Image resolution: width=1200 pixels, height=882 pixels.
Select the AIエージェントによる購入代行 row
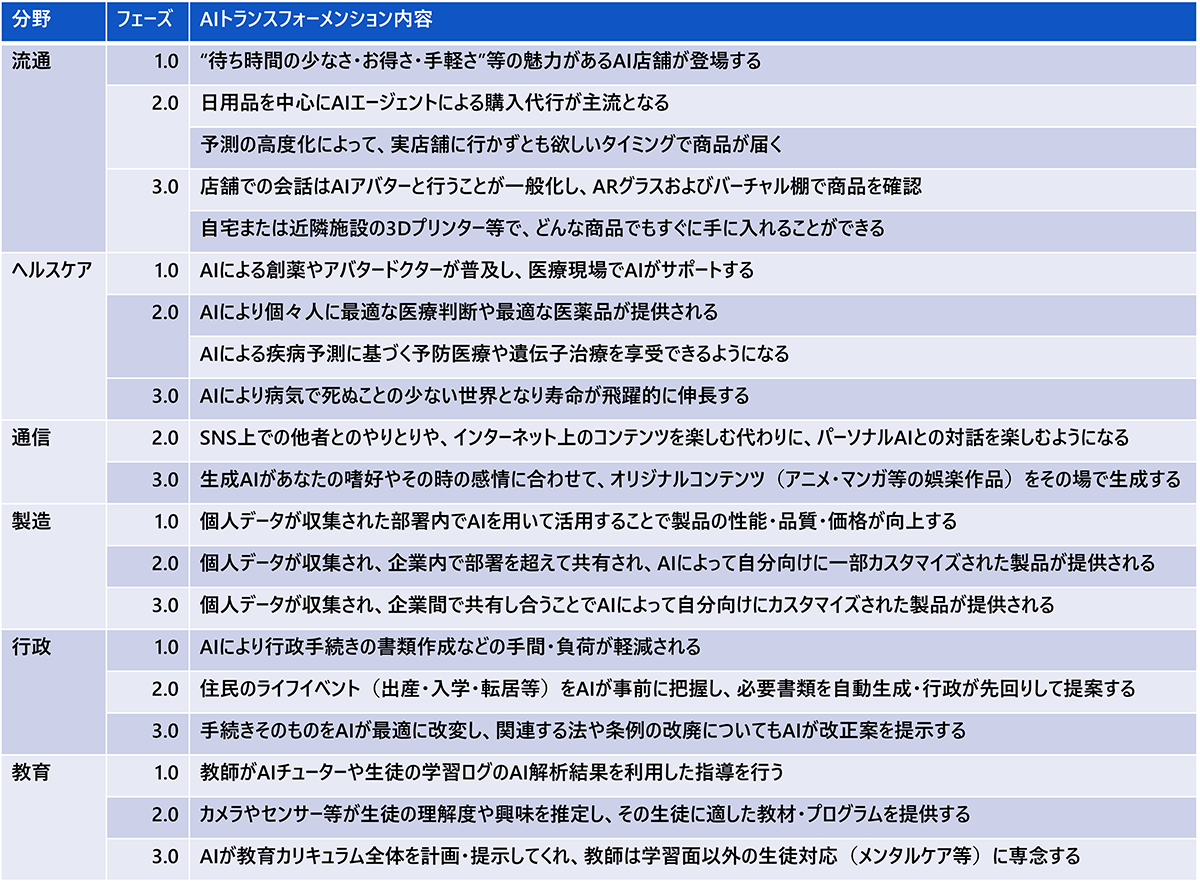pyautogui.click(x=435, y=103)
